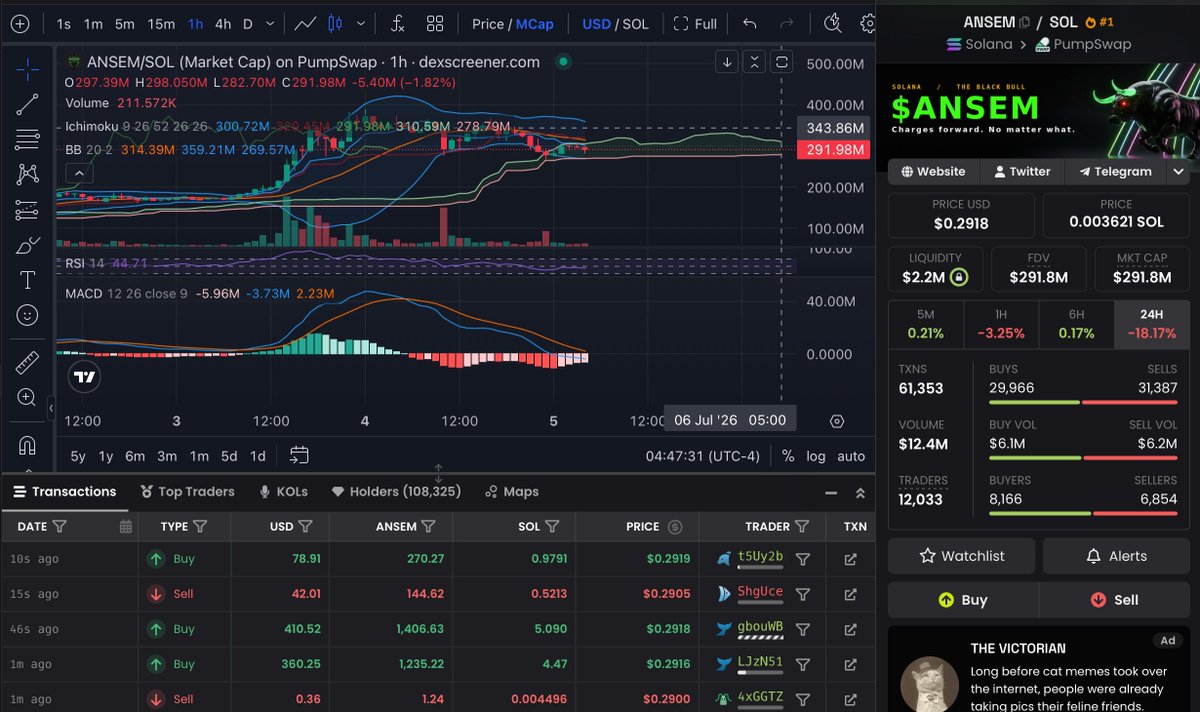Open the USD column filter
Image resolution: width=1200 pixels, height=712 pixels.
point(305,526)
